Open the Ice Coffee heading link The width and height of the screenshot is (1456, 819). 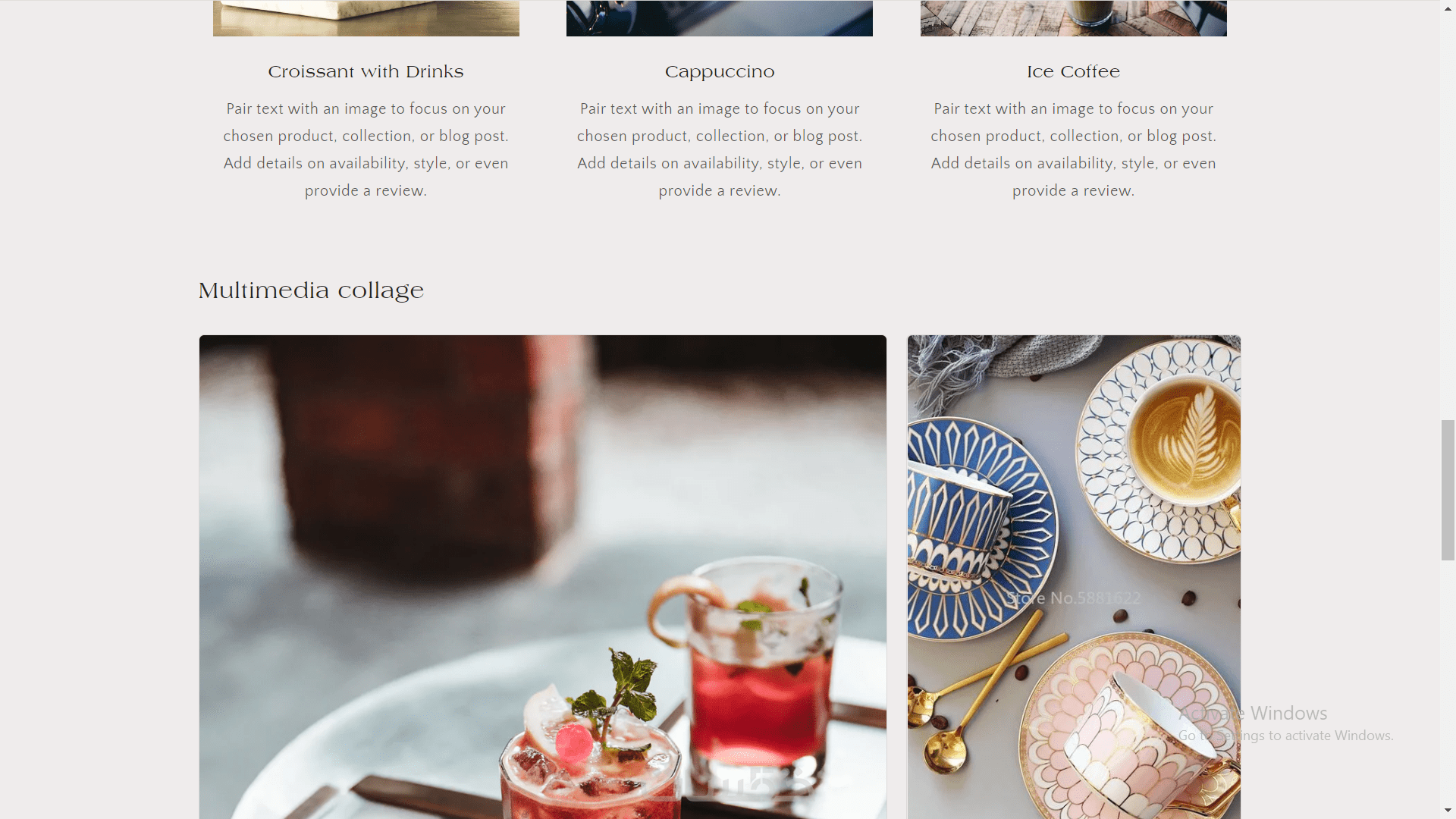[x=1073, y=72]
